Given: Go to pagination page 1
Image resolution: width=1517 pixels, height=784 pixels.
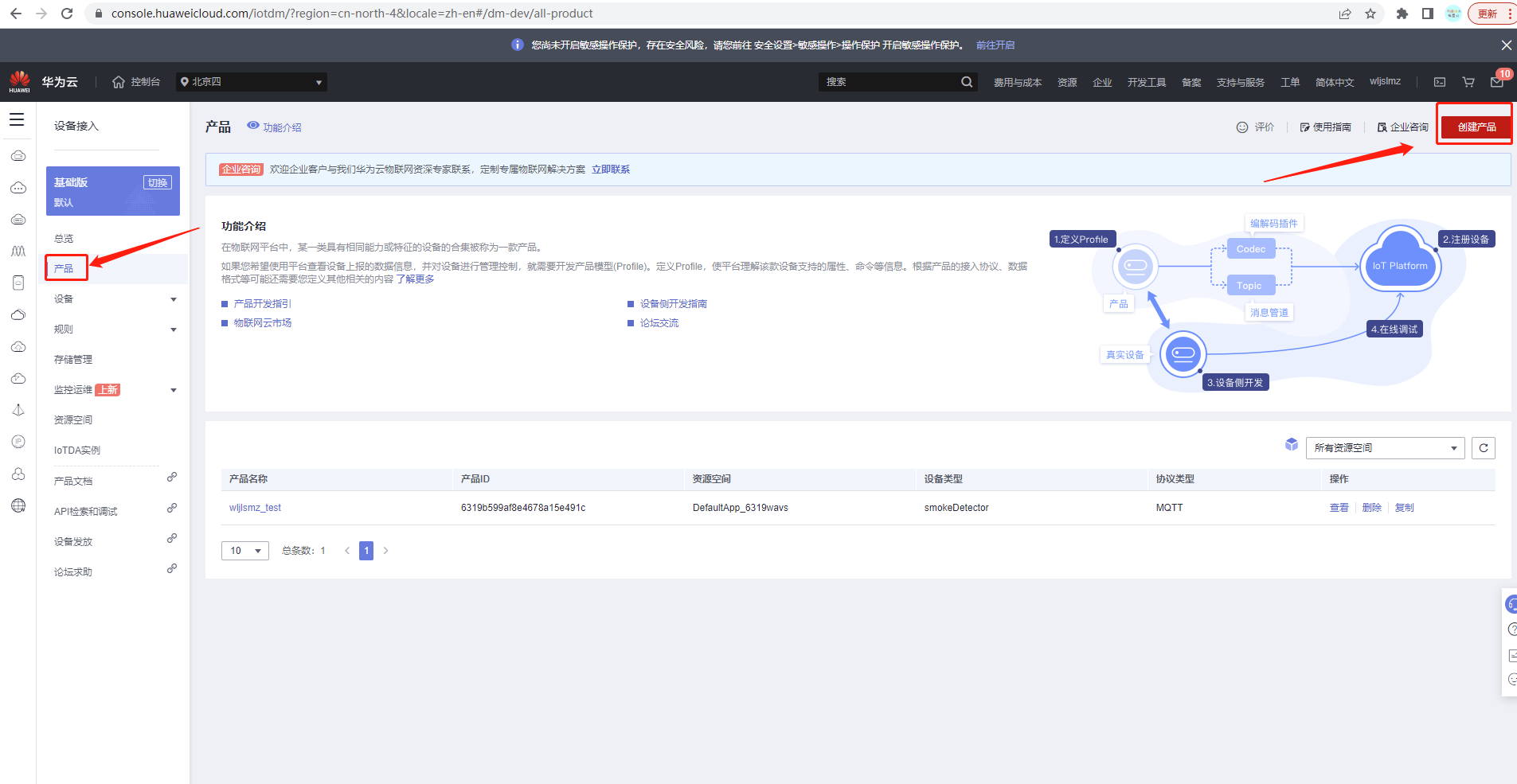Looking at the screenshot, I should pos(366,551).
